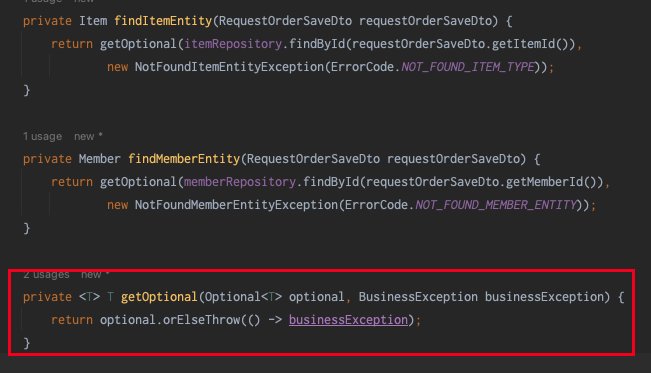Click the findMemberEntity method name
This screenshot has width=651, height=373.
click(184, 159)
